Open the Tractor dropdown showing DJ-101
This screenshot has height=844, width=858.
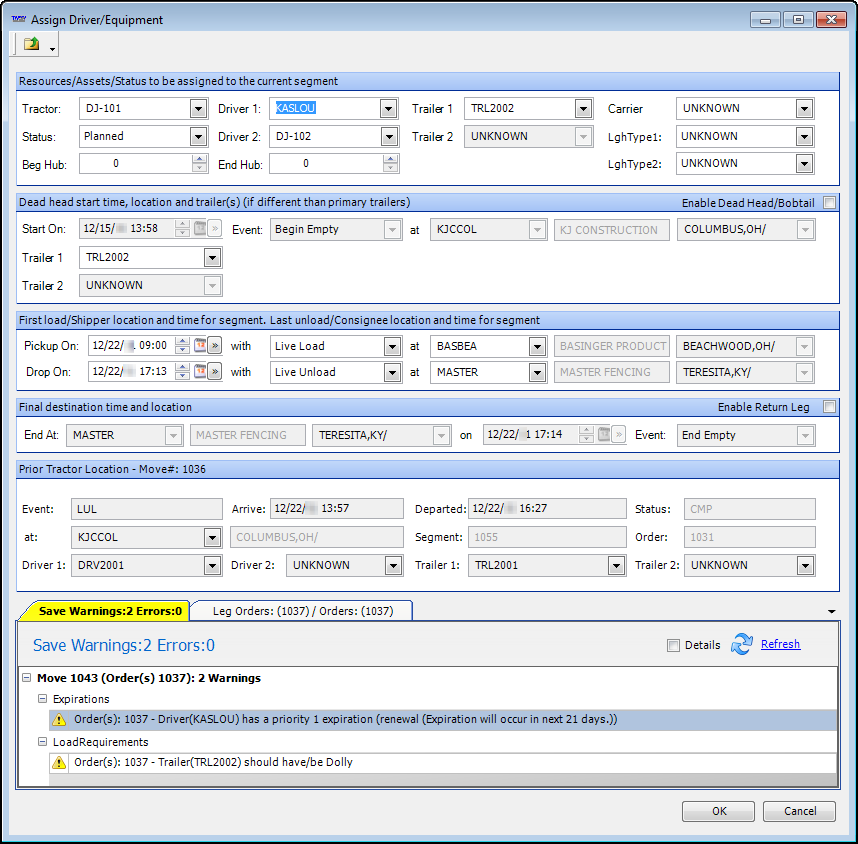click(198, 109)
